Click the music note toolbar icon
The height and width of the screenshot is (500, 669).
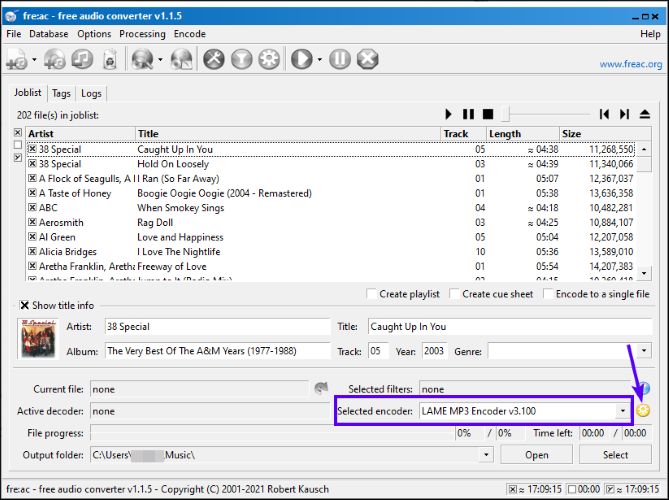pos(82,59)
